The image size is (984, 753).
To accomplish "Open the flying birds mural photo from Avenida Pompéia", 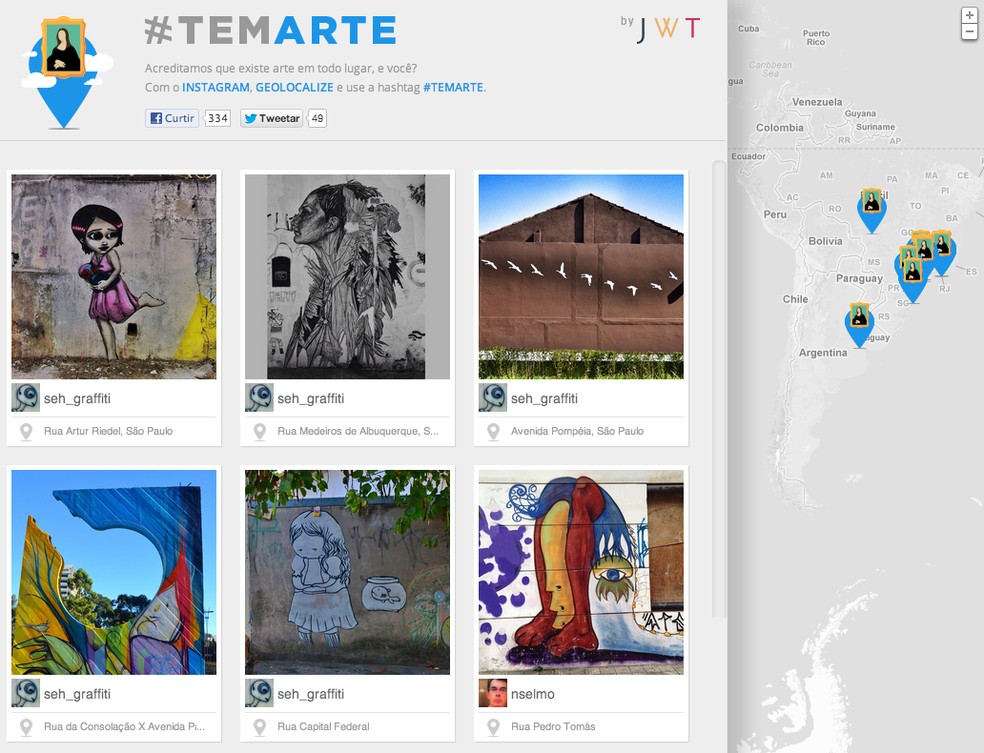I will pyautogui.click(x=580, y=277).
